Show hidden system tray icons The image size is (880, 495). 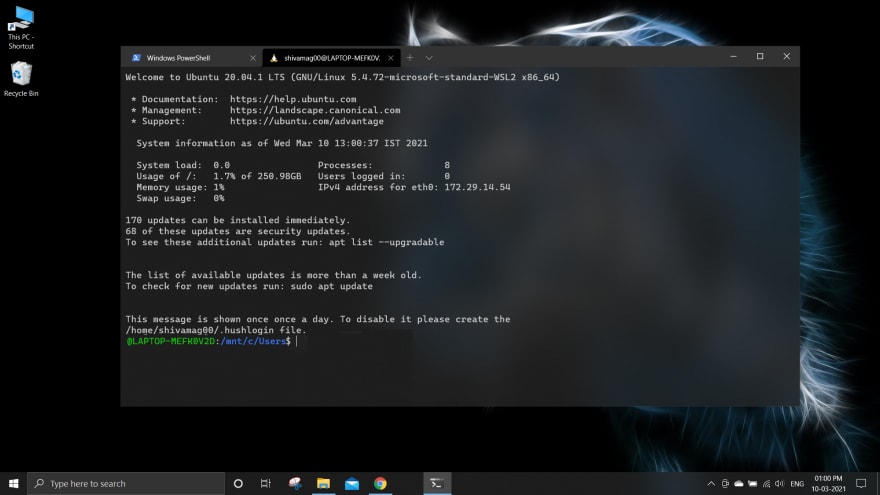pos(711,483)
